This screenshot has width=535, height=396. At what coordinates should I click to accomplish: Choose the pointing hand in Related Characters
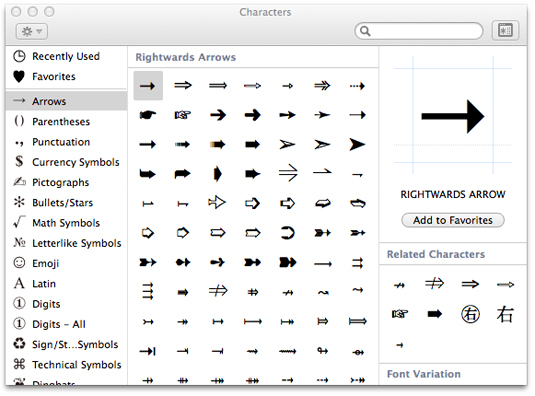400,313
